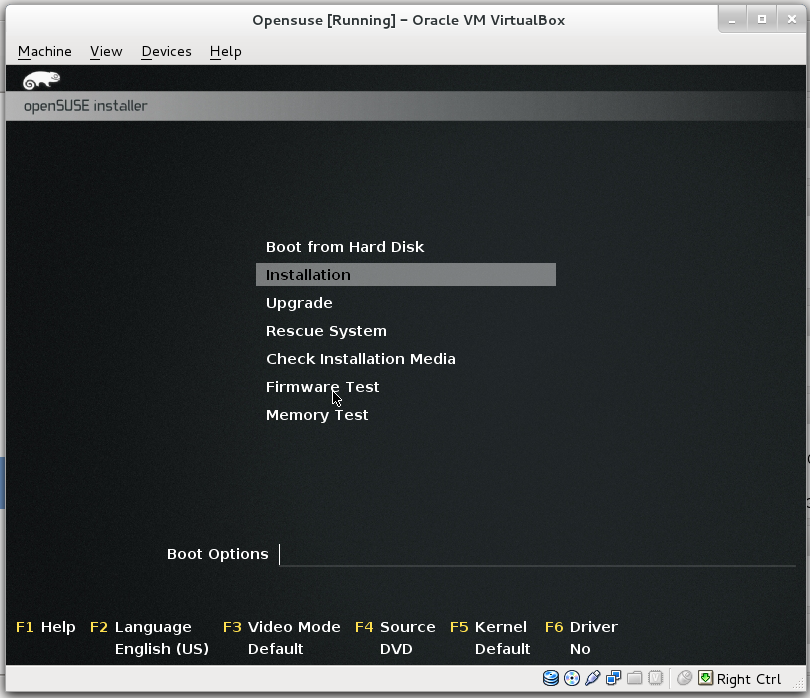The height and width of the screenshot is (698, 810).
Task: Select Check Installation Media option
Action: pos(360,358)
